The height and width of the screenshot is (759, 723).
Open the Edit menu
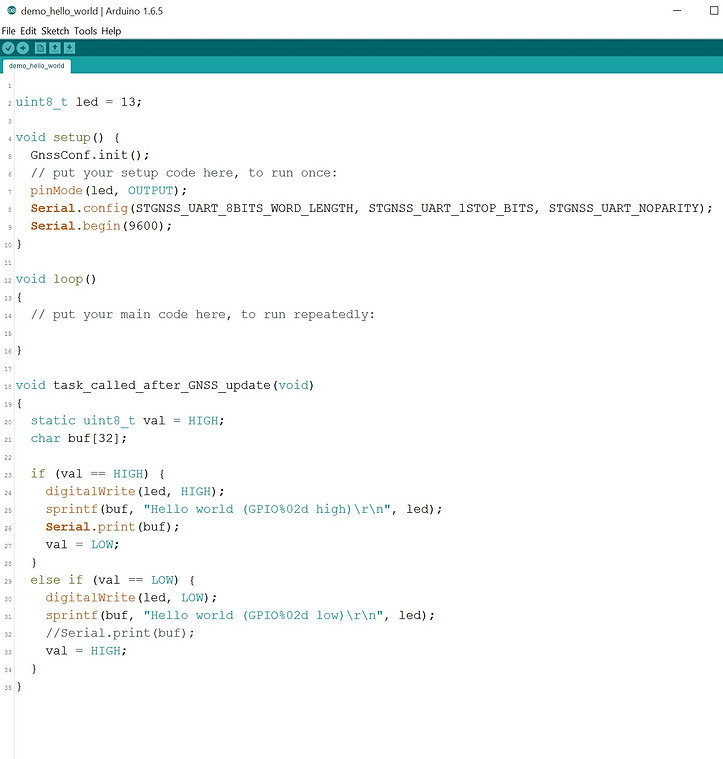[x=28, y=31]
